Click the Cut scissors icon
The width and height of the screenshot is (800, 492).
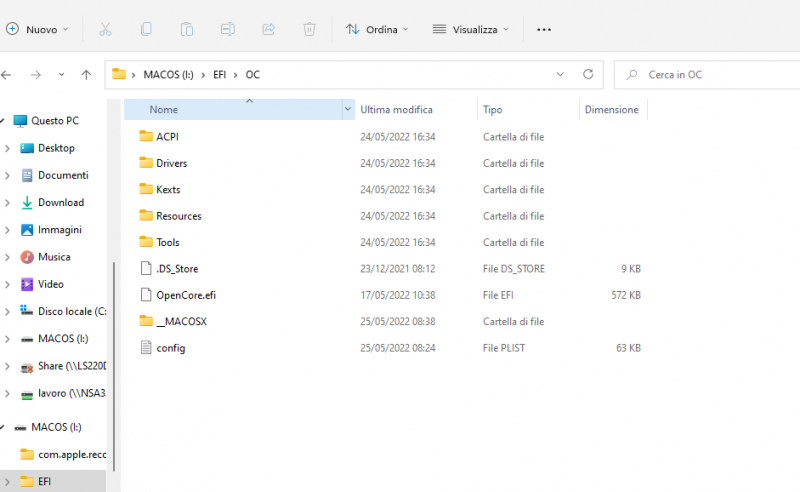(105, 30)
